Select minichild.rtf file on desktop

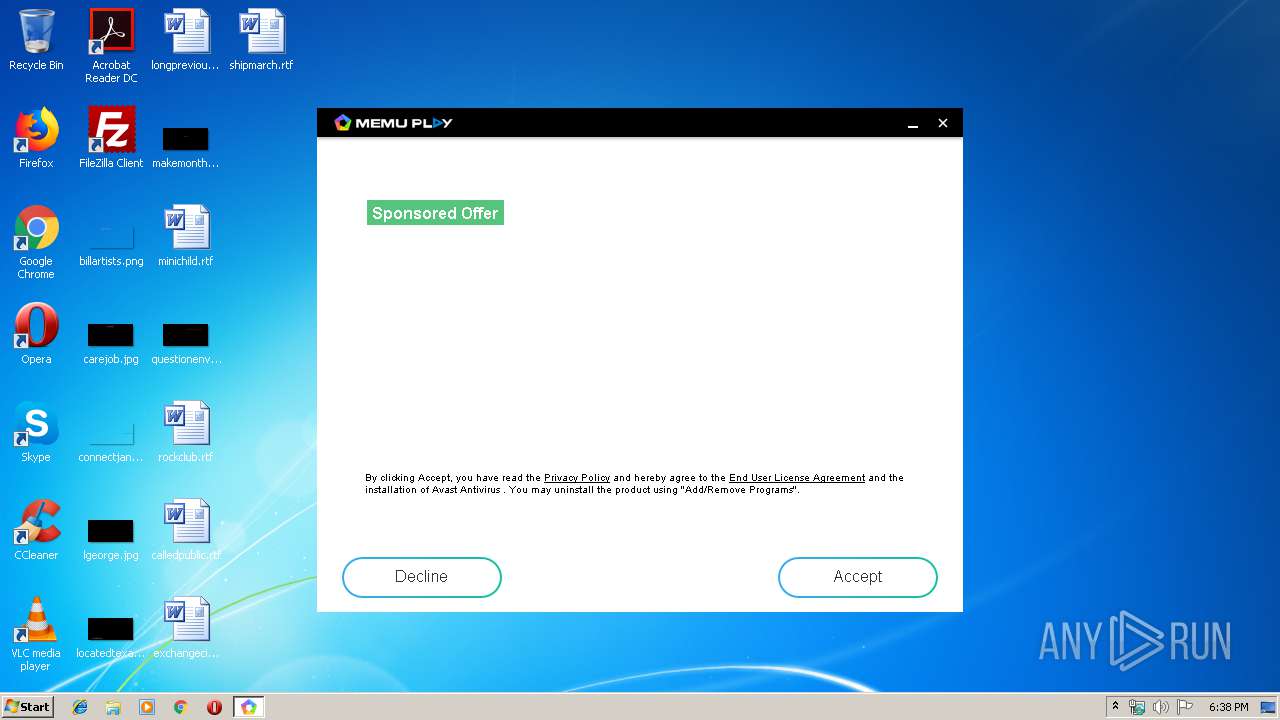click(186, 236)
